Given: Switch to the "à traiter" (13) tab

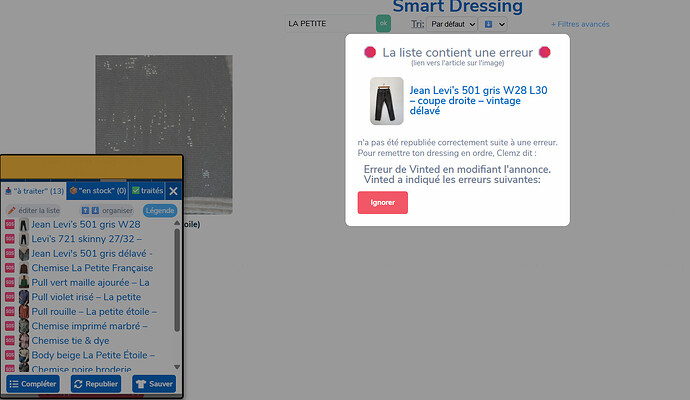Looking at the screenshot, I should [34, 191].
